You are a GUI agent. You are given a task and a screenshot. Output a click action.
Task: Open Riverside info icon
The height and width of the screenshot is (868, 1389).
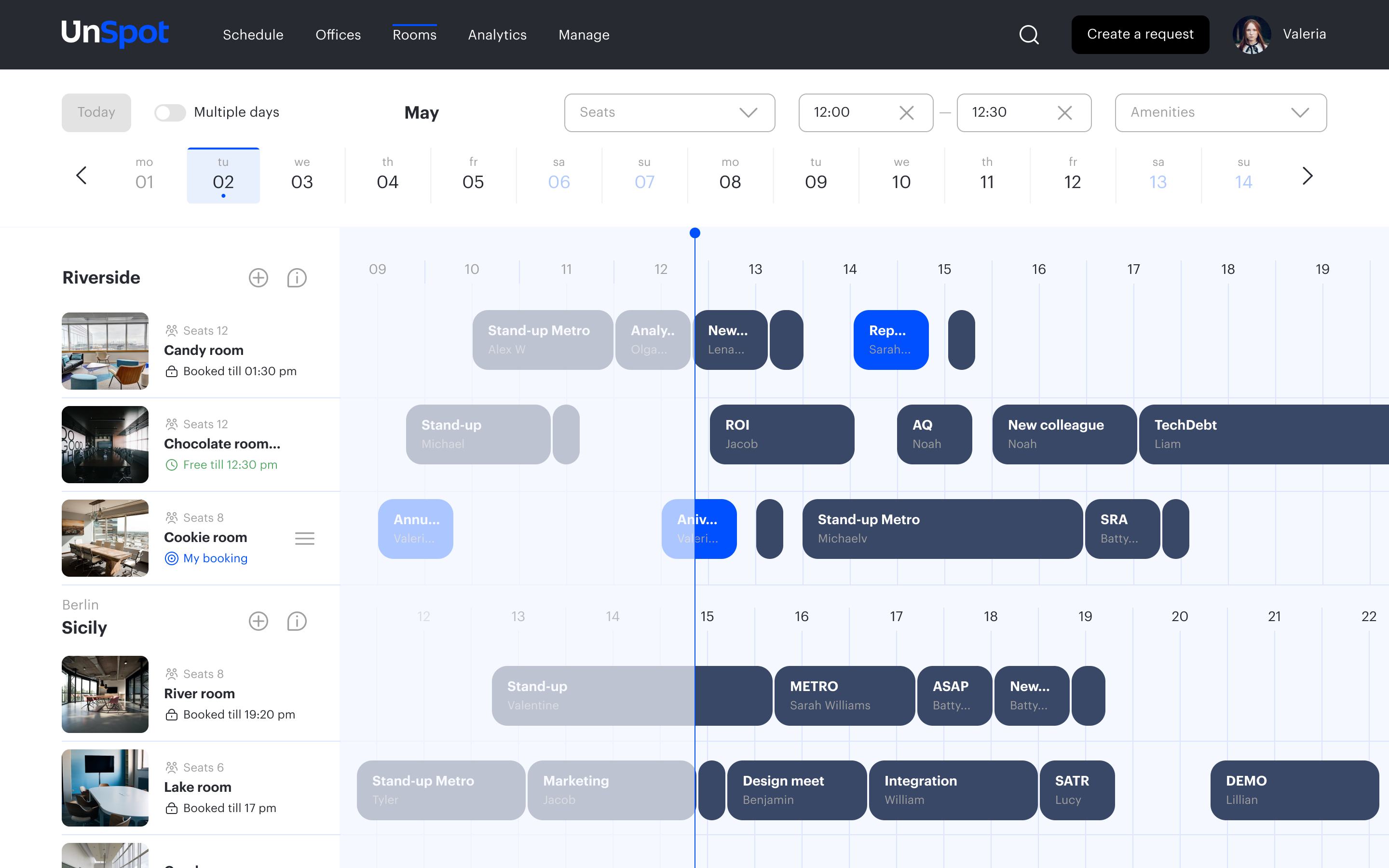(297, 278)
